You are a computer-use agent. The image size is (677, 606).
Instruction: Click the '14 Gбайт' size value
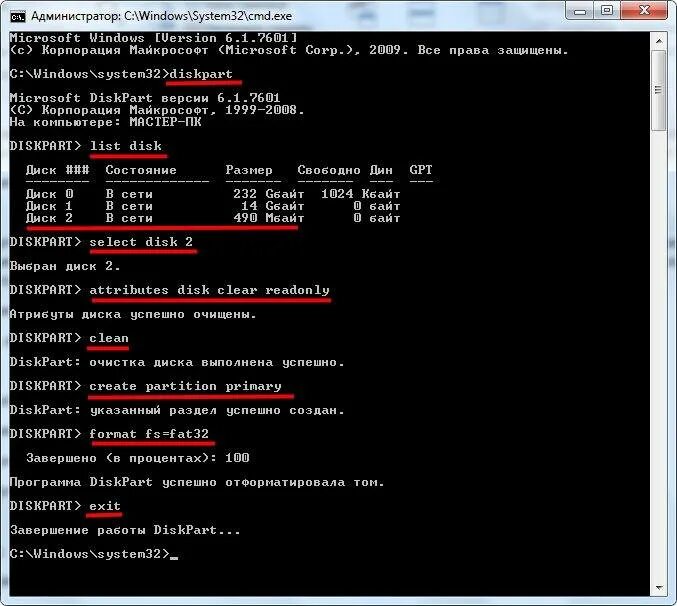click(272, 206)
